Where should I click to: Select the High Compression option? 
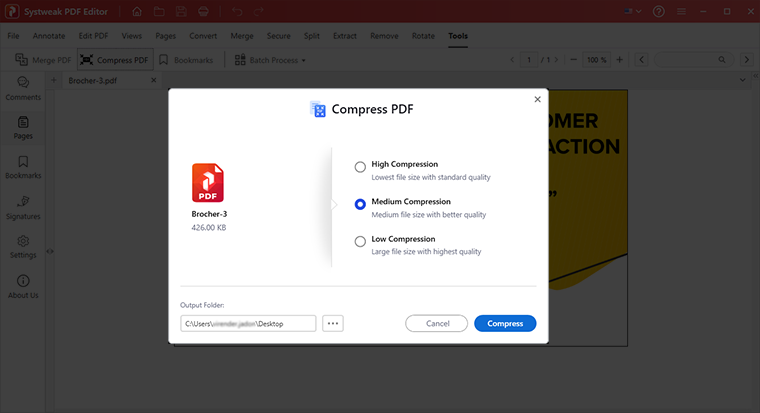tap(360, 167)
